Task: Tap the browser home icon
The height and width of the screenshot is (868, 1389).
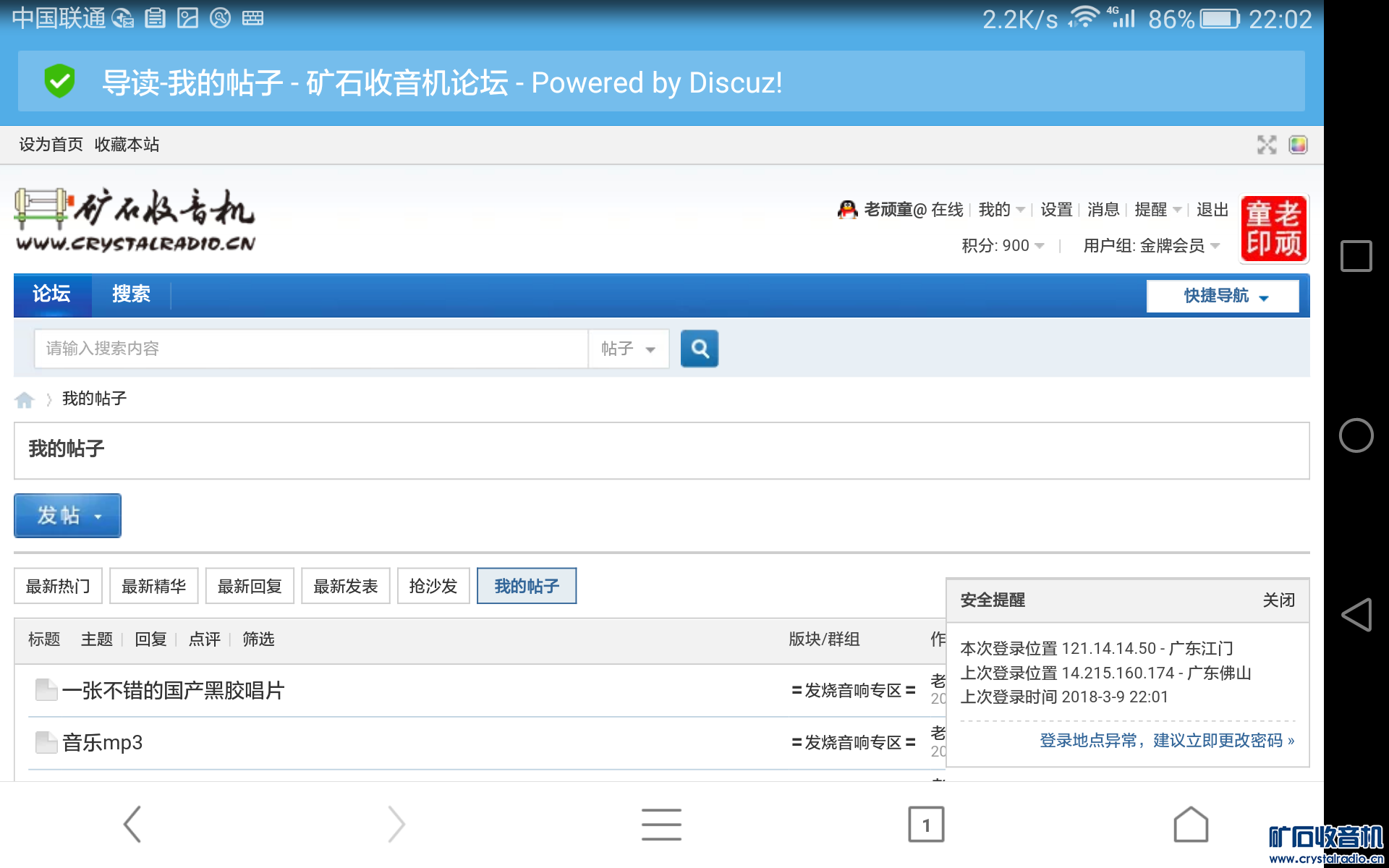Action: pyautogui.click(x=1190, y=824)
